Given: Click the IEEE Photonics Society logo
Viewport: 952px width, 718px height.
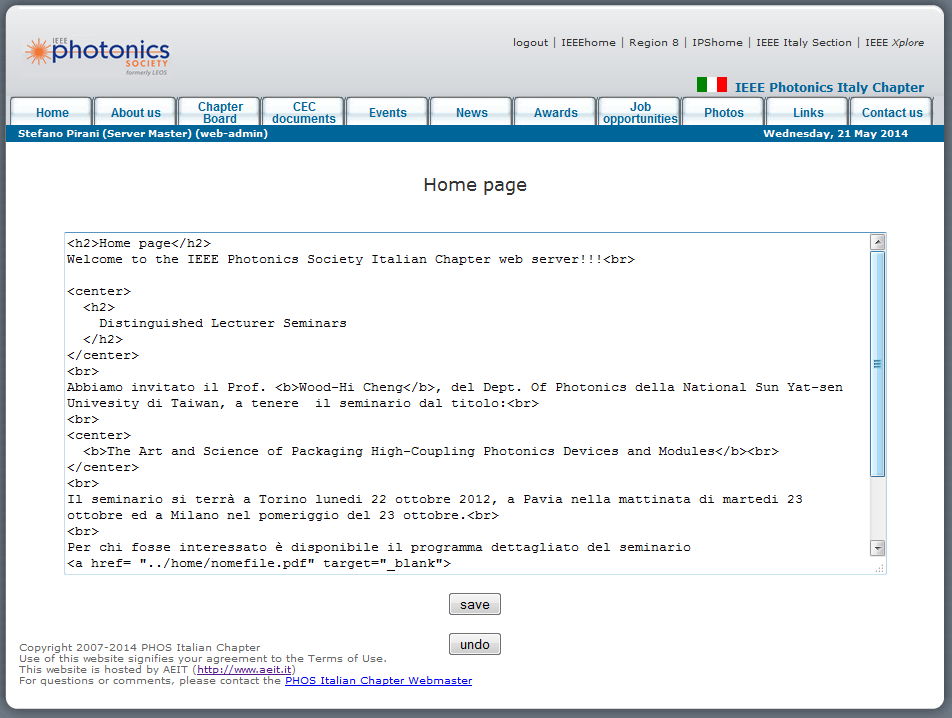Looking at the screenshot, I should [x=97, y=56].
